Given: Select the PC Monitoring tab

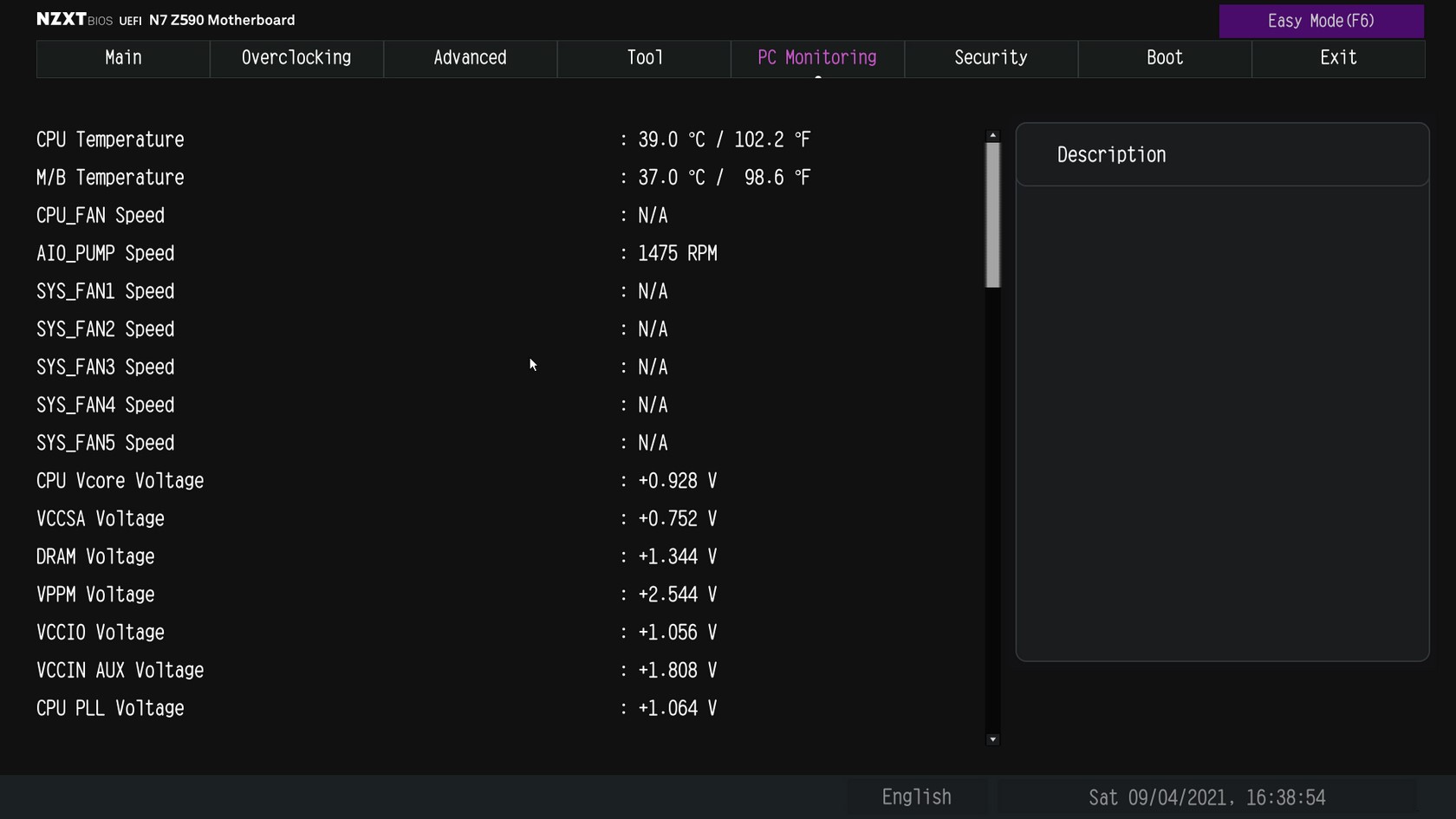Looking at the screenshot, I should point(817,58).
